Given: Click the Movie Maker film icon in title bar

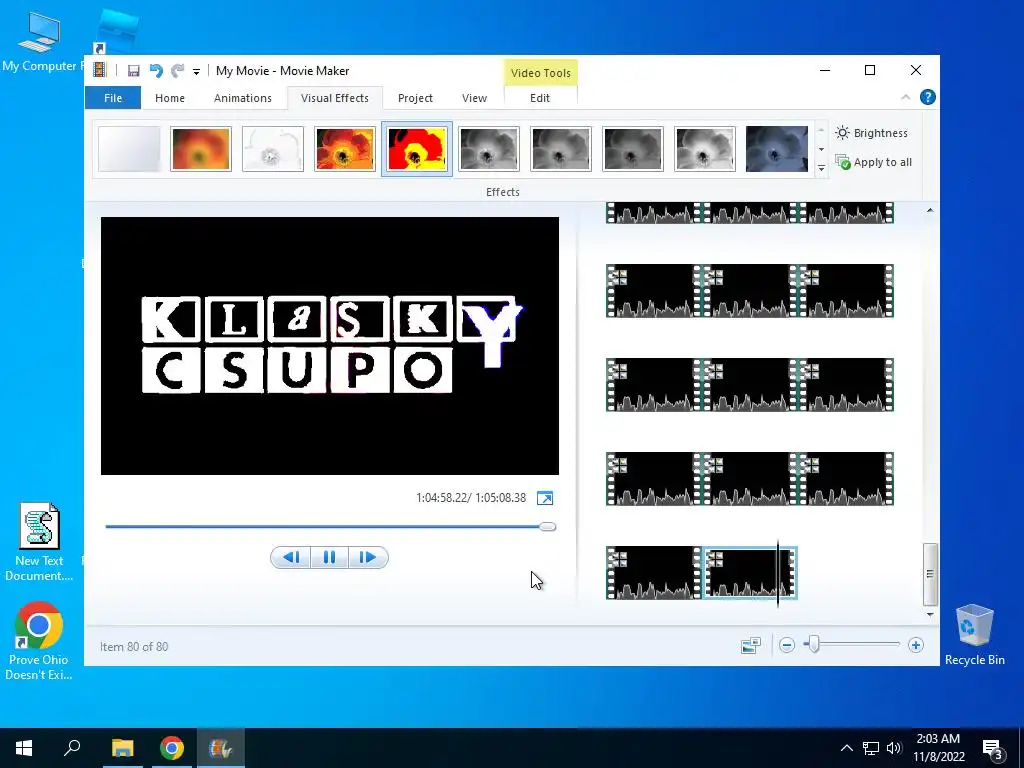Looking at the screenshot, I should [x=99, y=70].
